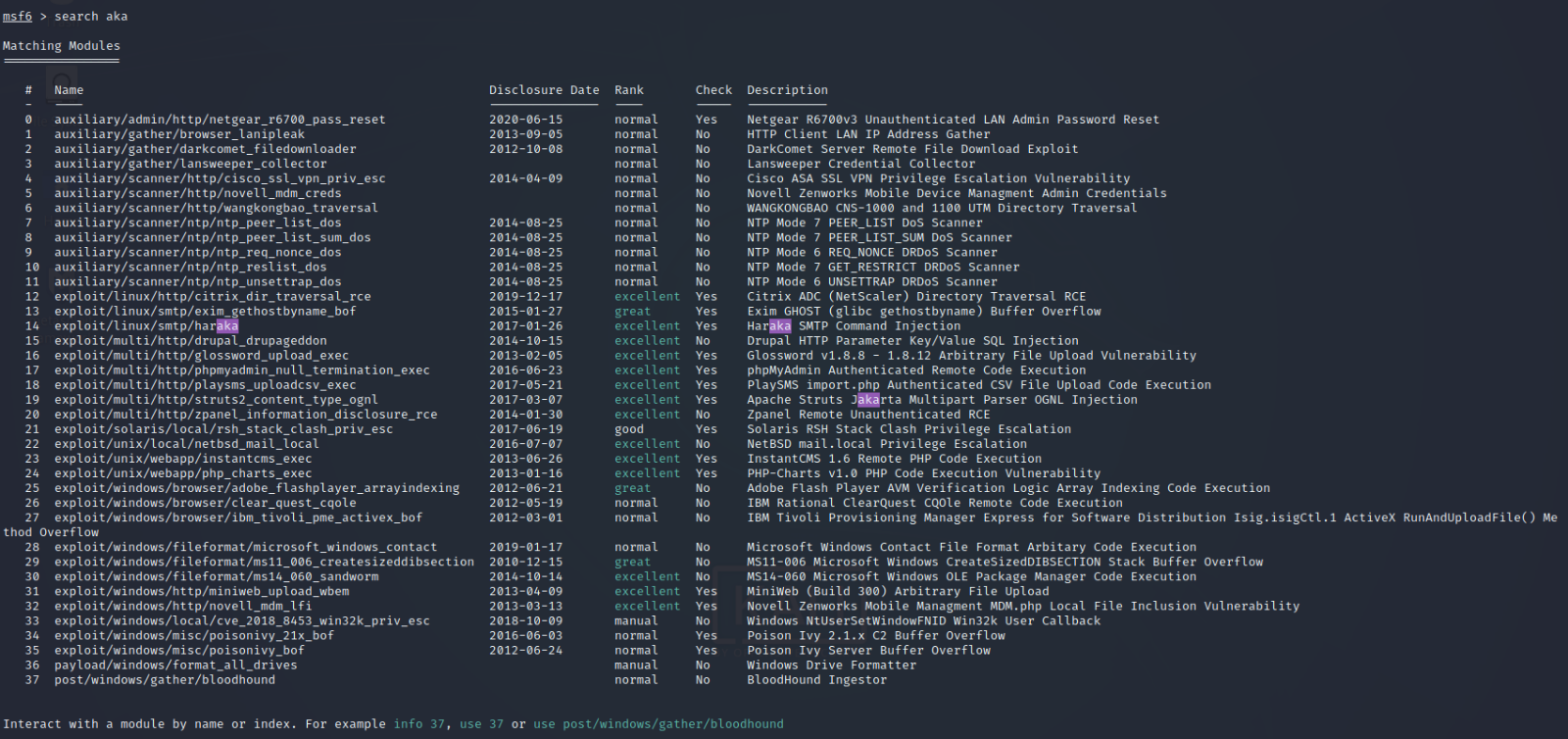
Task: Click disclosure date 2020-06-15
Action: pyautogui.click(x=526, y=120)
